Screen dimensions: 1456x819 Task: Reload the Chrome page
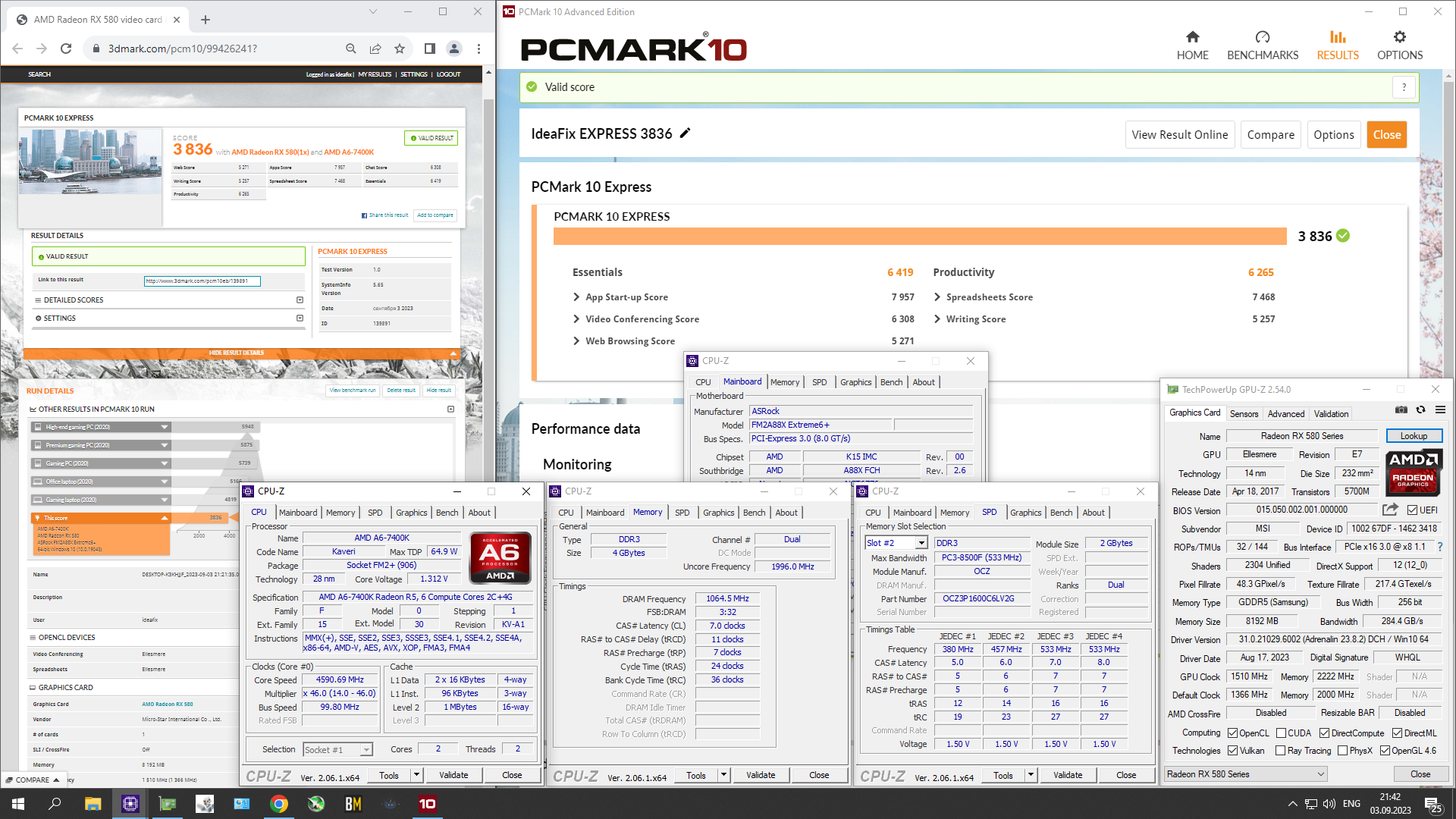pos(66,49)
